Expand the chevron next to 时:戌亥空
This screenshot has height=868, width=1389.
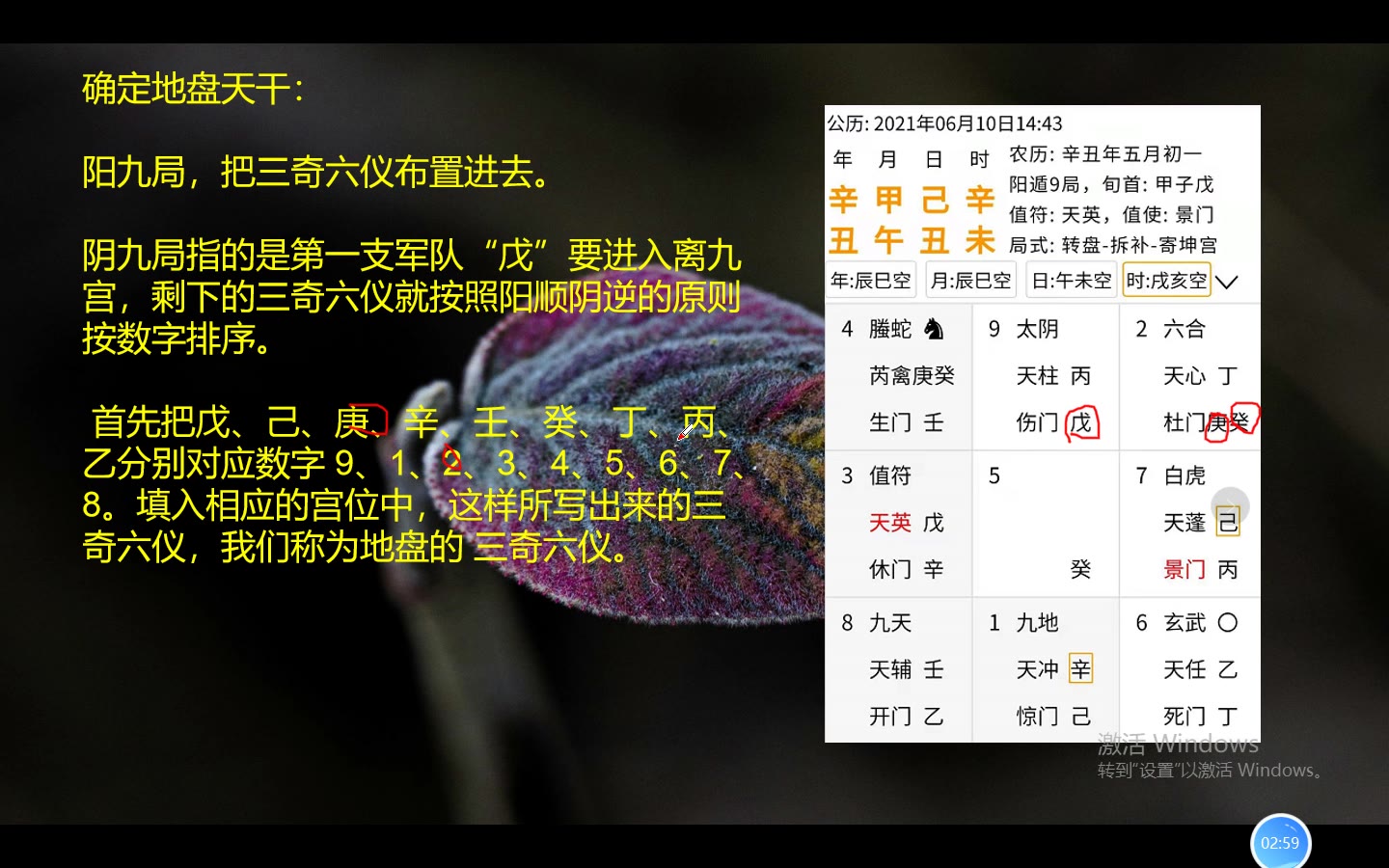[1227, 282]
